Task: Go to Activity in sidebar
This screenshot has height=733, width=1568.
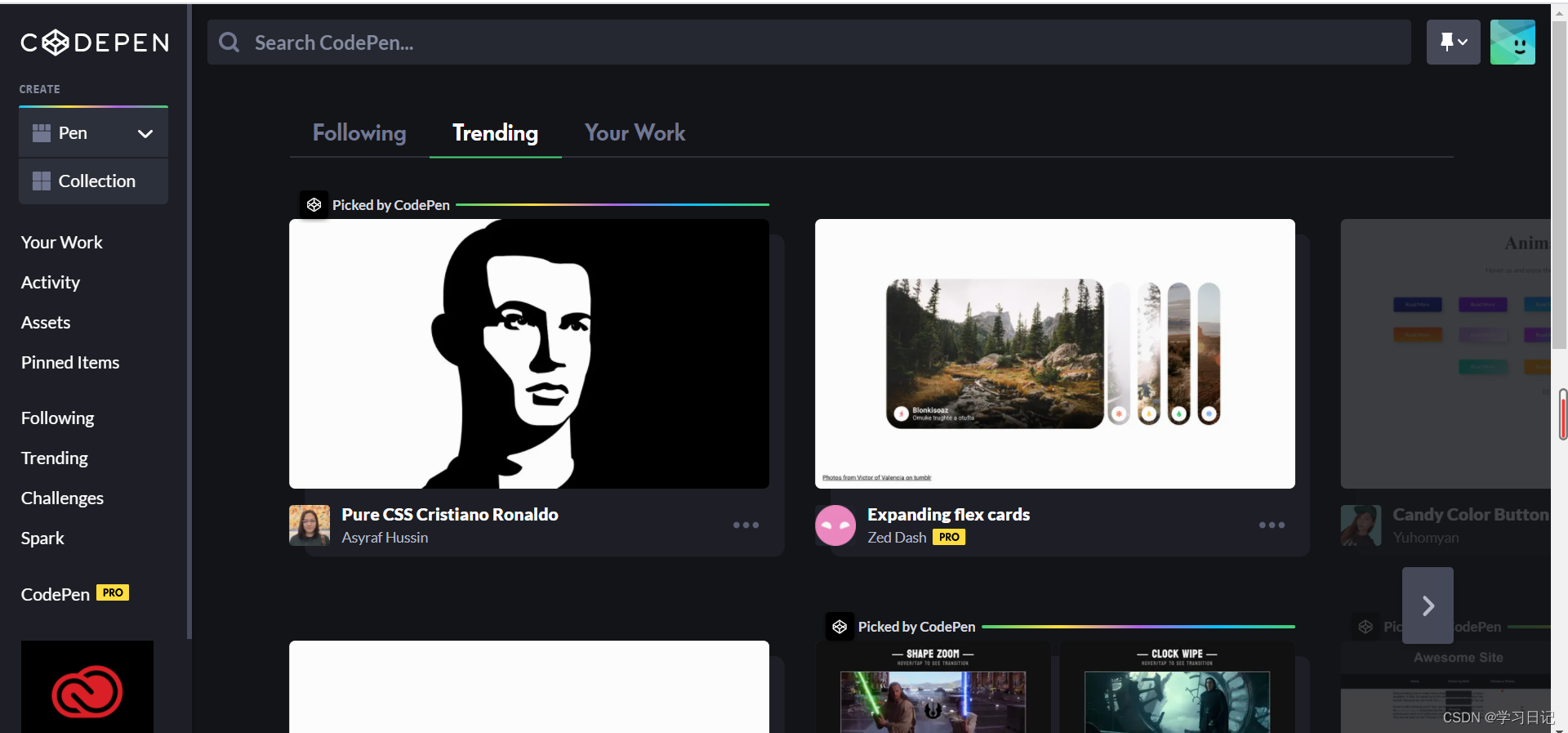Action: click(x=51, y=283)
